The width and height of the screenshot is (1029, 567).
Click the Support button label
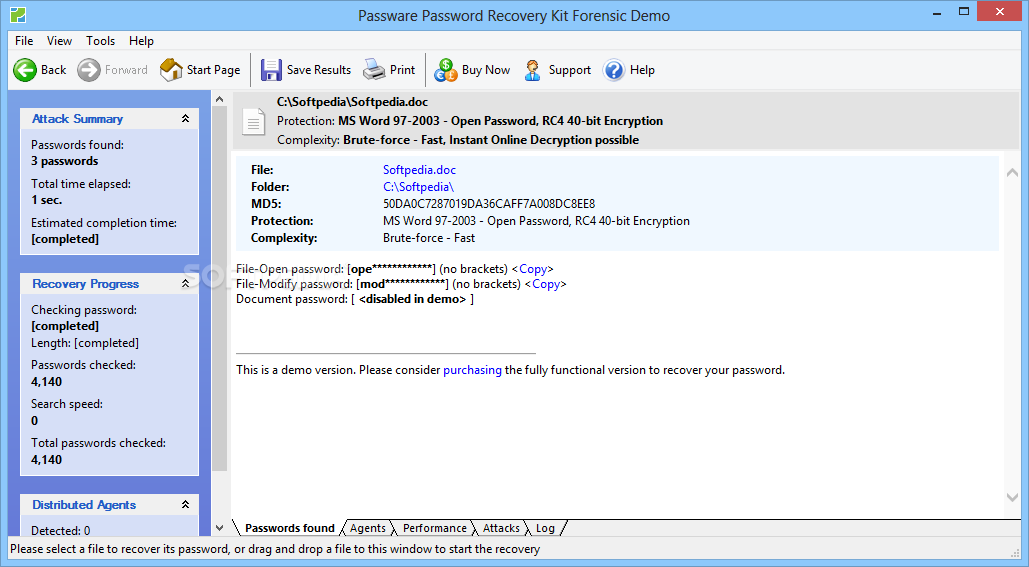(x=570, y=70)
